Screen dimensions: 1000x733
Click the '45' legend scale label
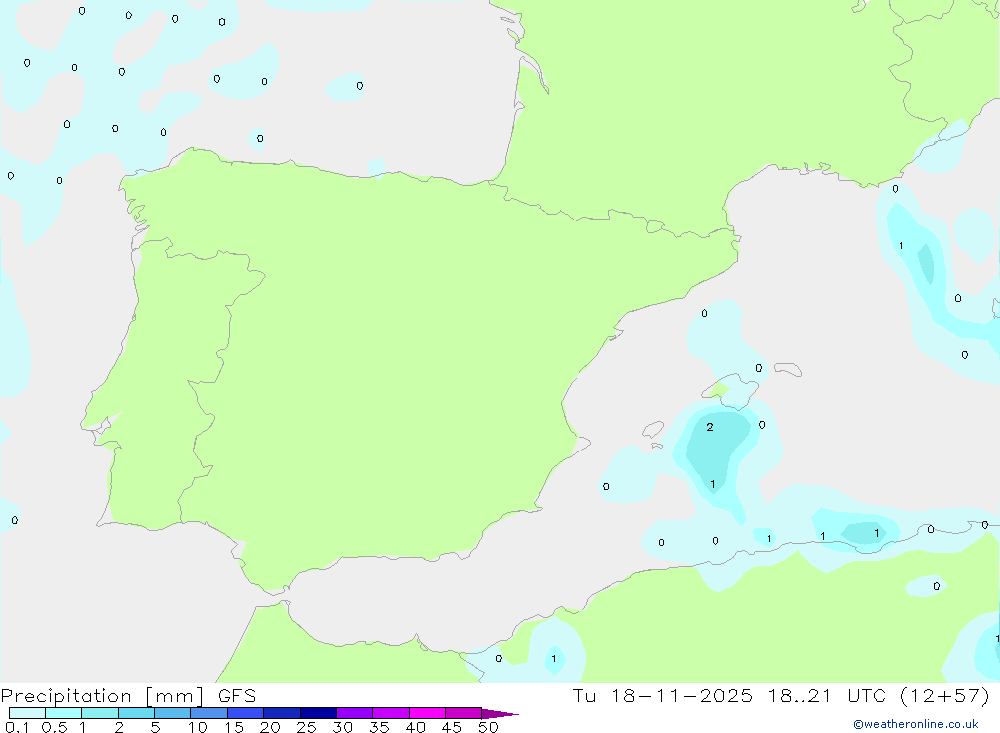(452, 727)
